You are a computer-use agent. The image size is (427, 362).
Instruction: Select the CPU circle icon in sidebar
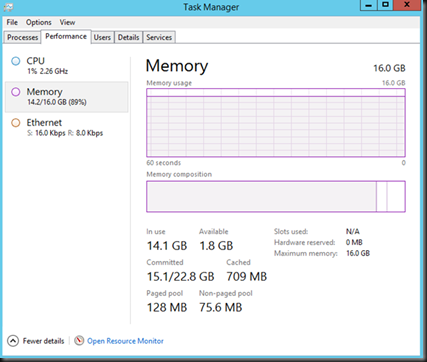(16, 61)
